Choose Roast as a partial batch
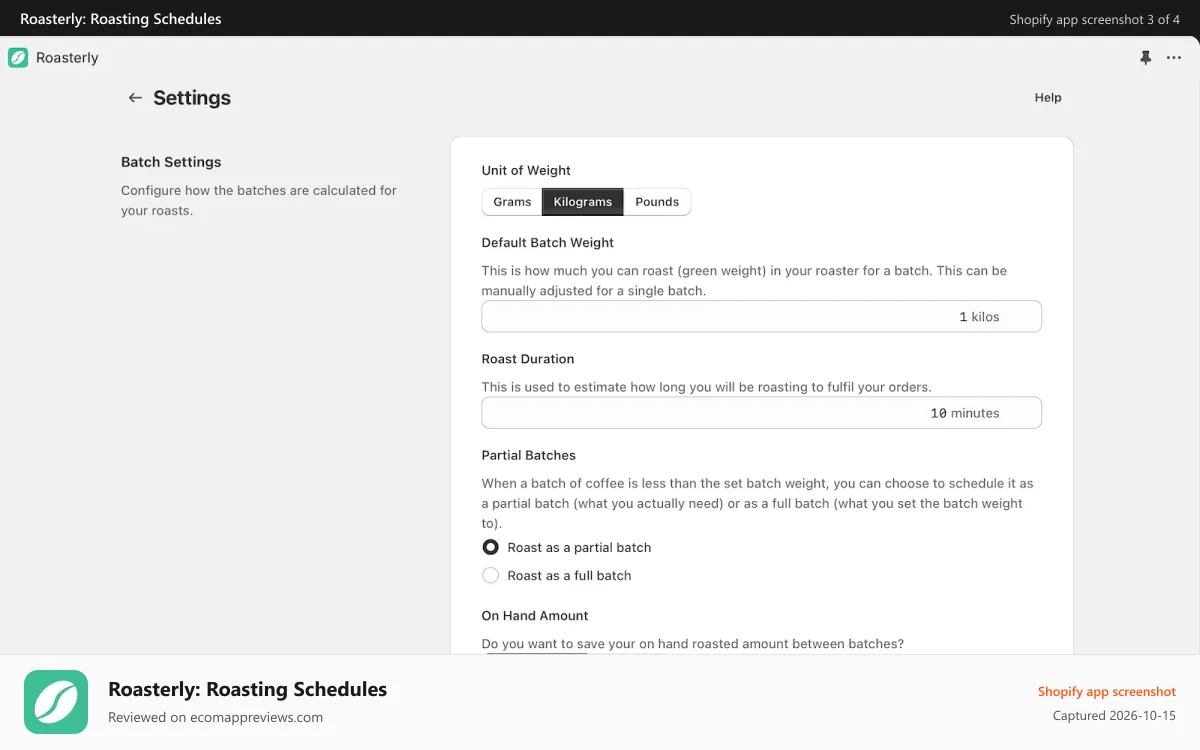This screenshot has width=1200, height=750. (490, 547)
